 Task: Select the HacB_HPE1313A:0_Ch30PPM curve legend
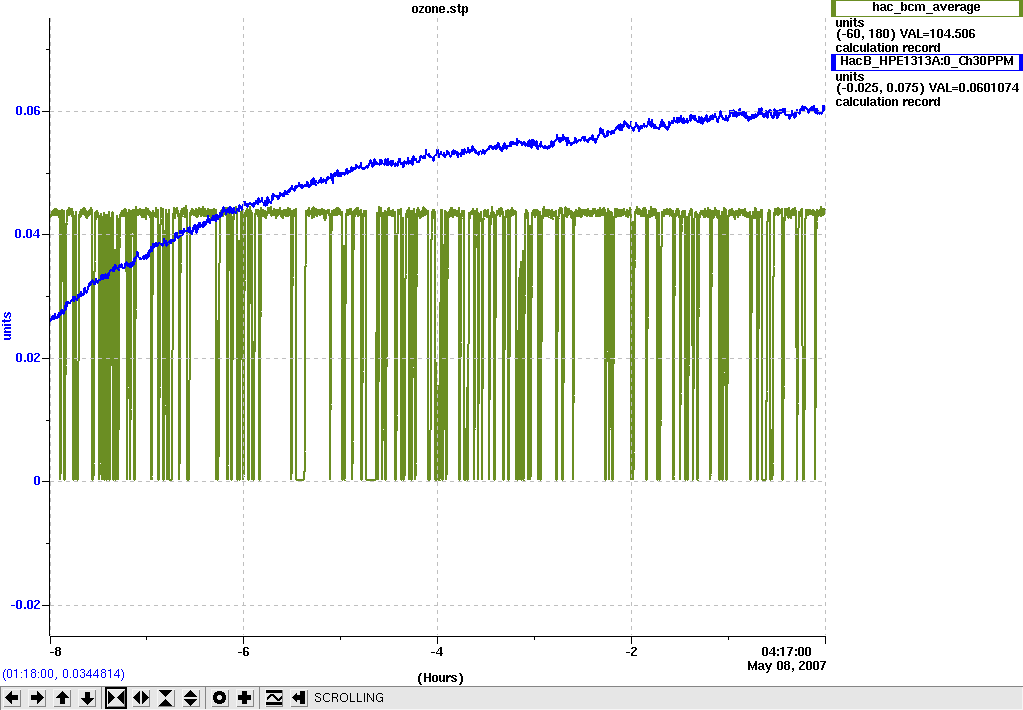(x=926, y=61)
